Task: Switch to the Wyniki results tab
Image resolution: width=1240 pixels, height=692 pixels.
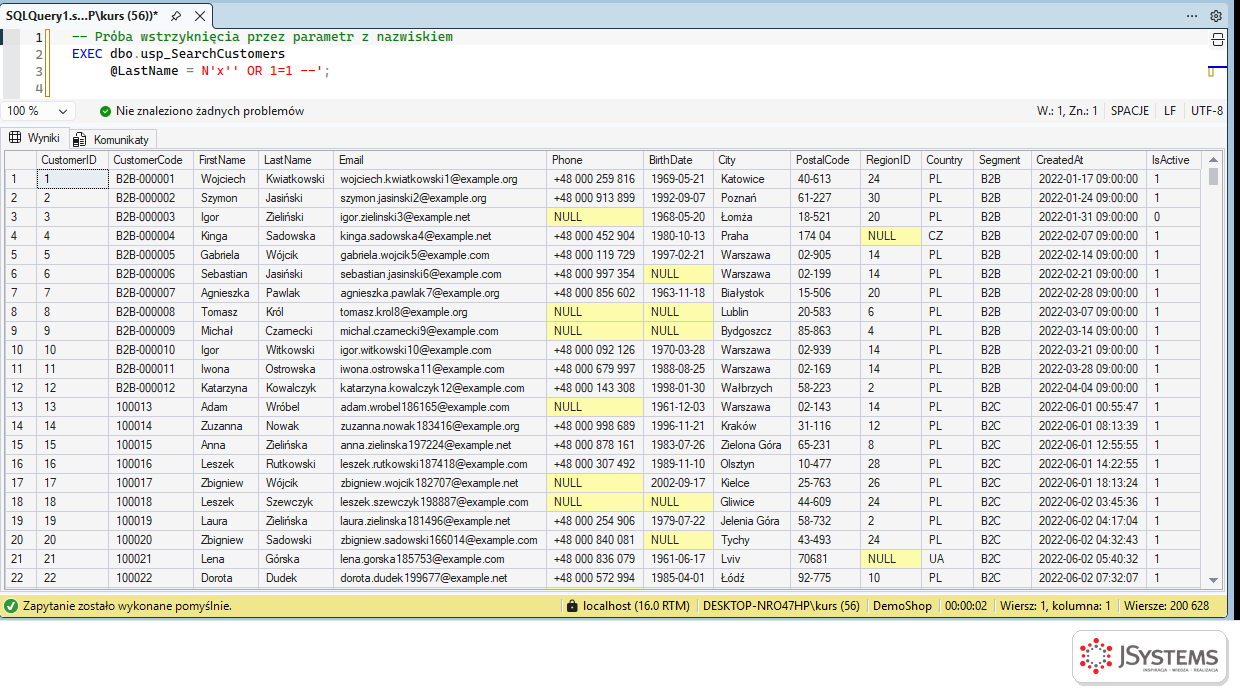Action: [35, 138]
